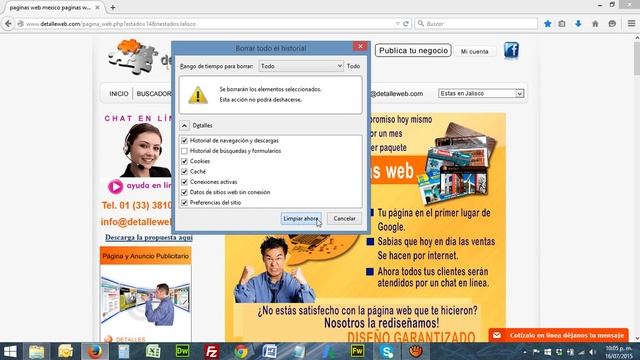The image size is (640, 360).
Task: Open the Word icon in the taskbar
Action: 270,351
